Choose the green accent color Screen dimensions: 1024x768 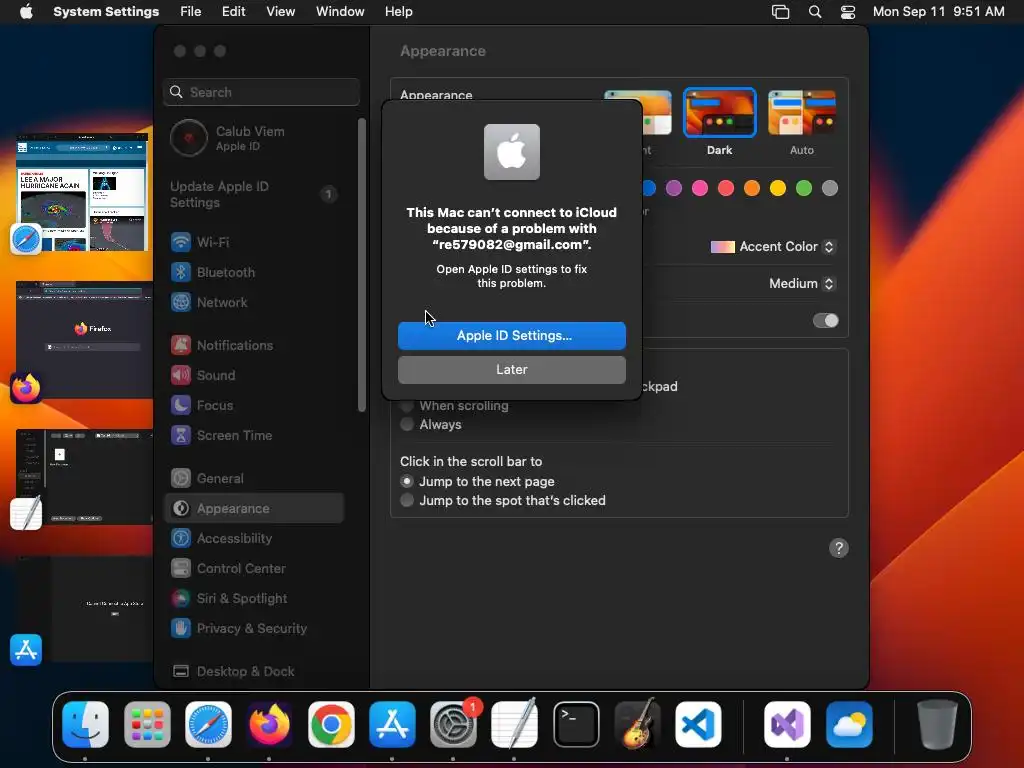tap(804, 189)
